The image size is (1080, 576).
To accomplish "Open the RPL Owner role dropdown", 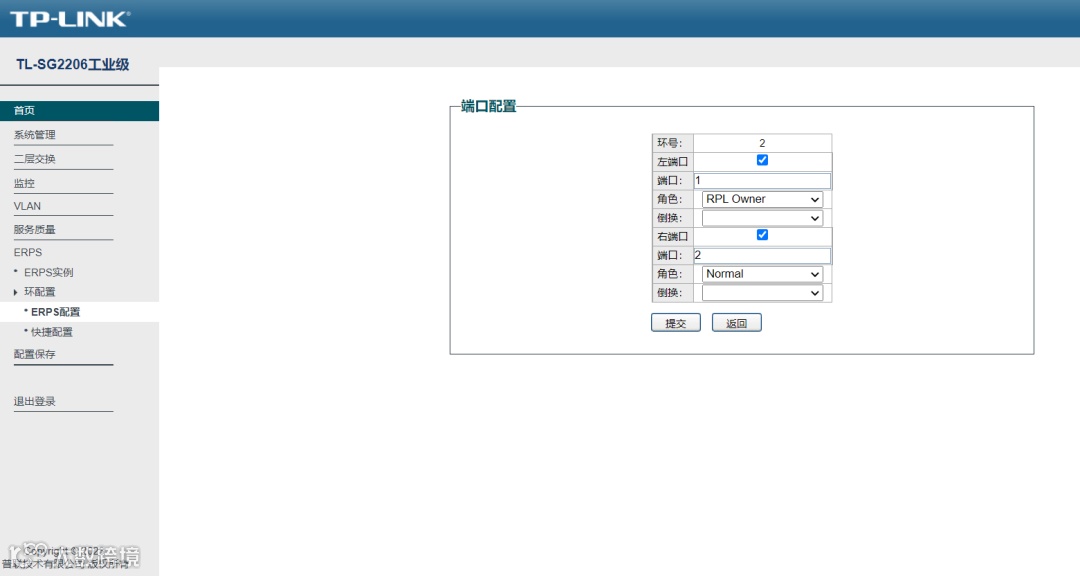I will click(x=762, y=199).
